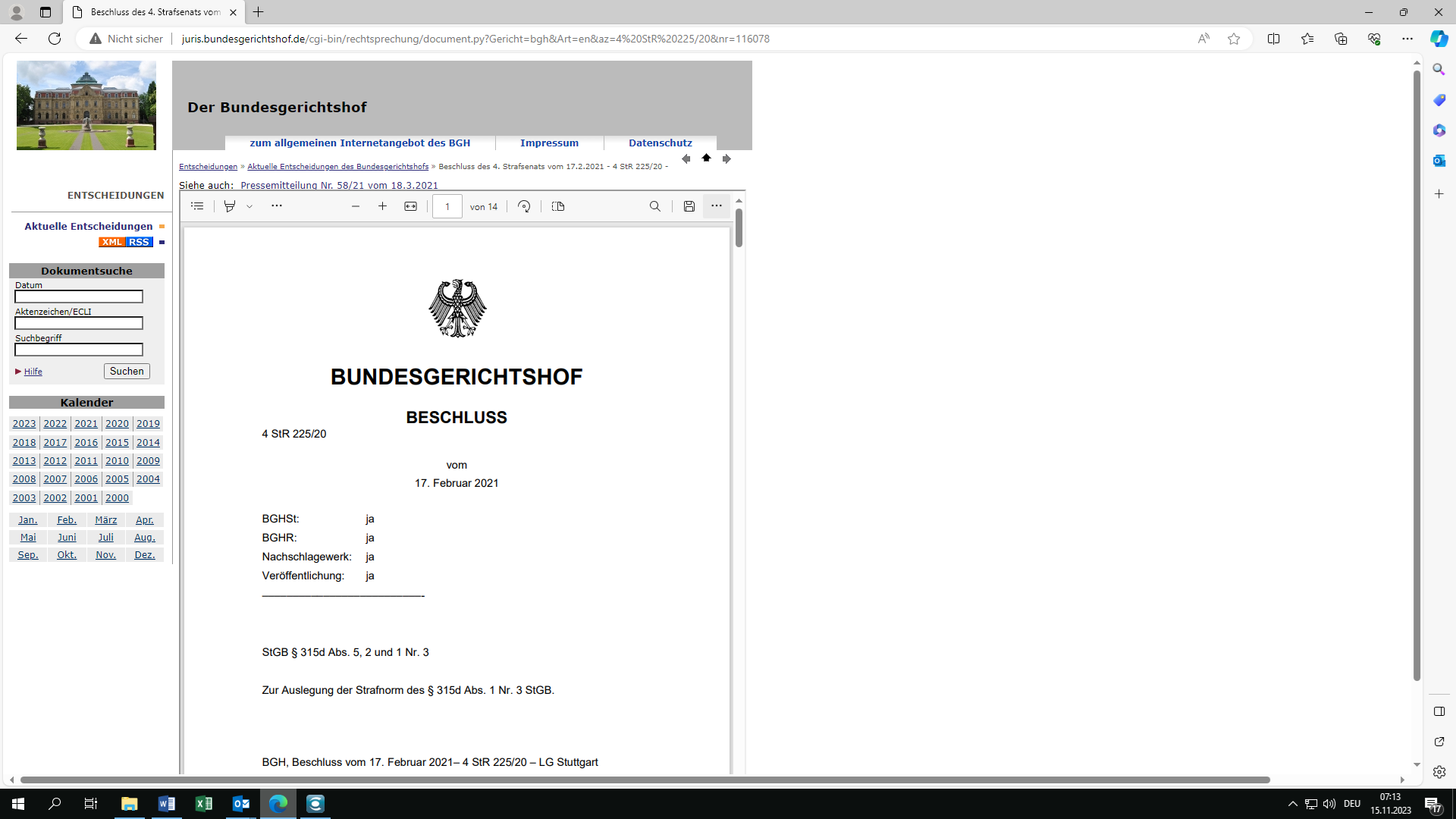Zoom out the PDF document

point(355,206)
